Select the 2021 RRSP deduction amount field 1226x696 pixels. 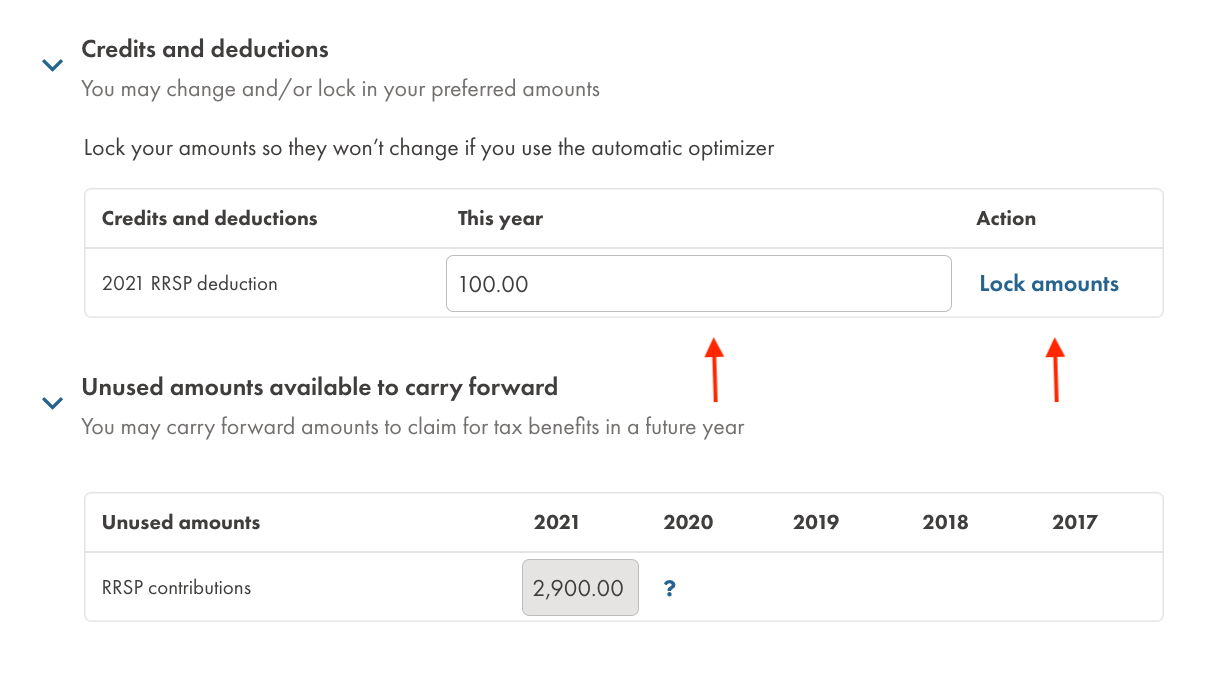[697, 283]
